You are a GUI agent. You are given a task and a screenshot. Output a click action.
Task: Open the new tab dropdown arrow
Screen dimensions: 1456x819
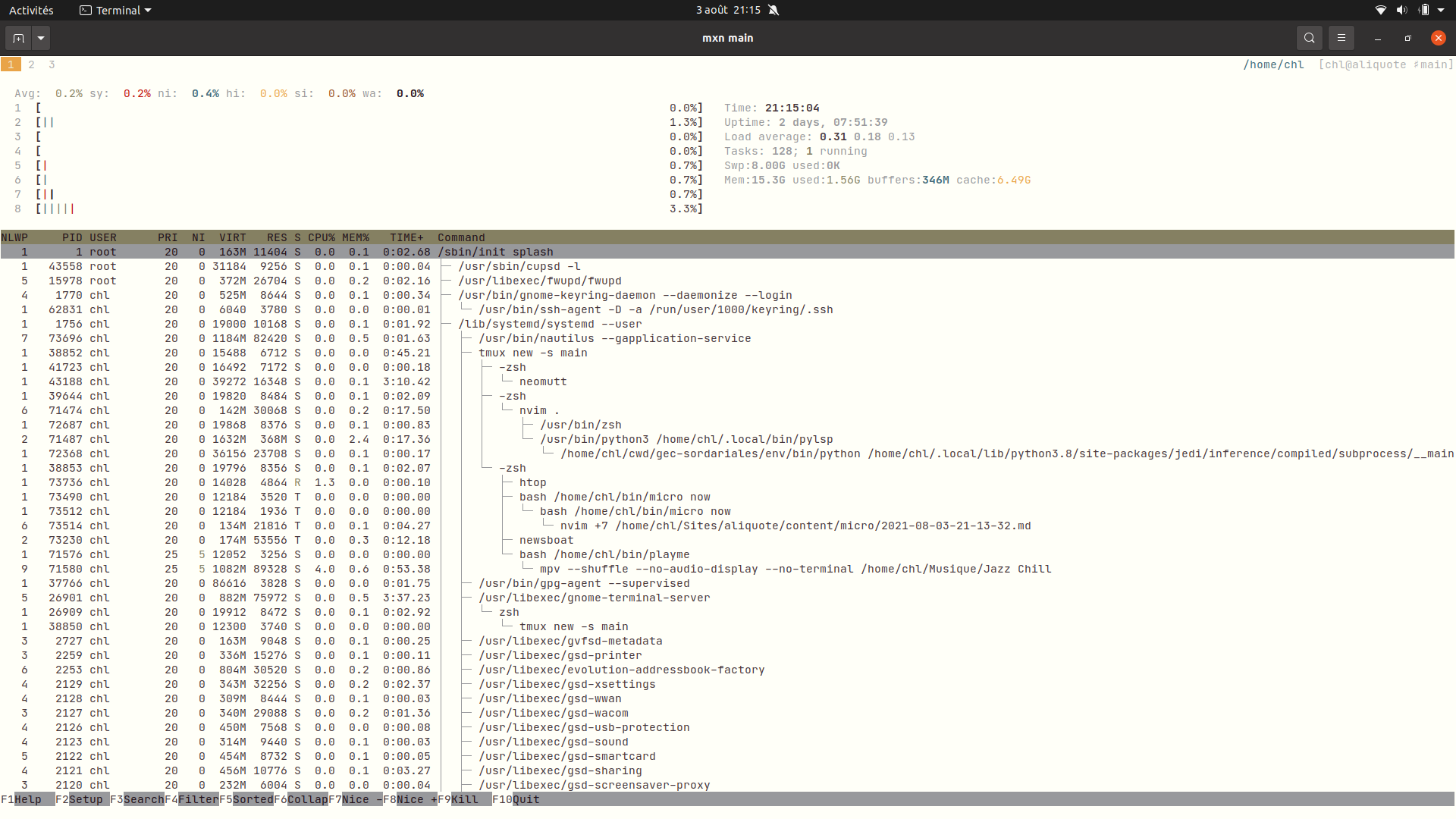pyautogui.click(x=41, y=38)
